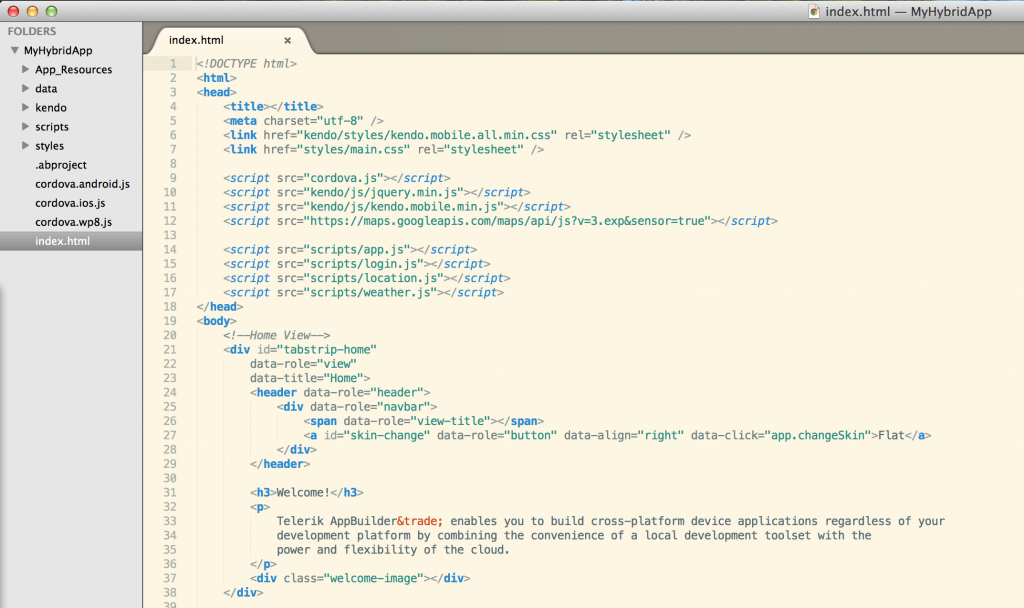Open cordova.wp8.js in the sidebar
This screenshot has width=1024, height=608.
tap(73, 222)
